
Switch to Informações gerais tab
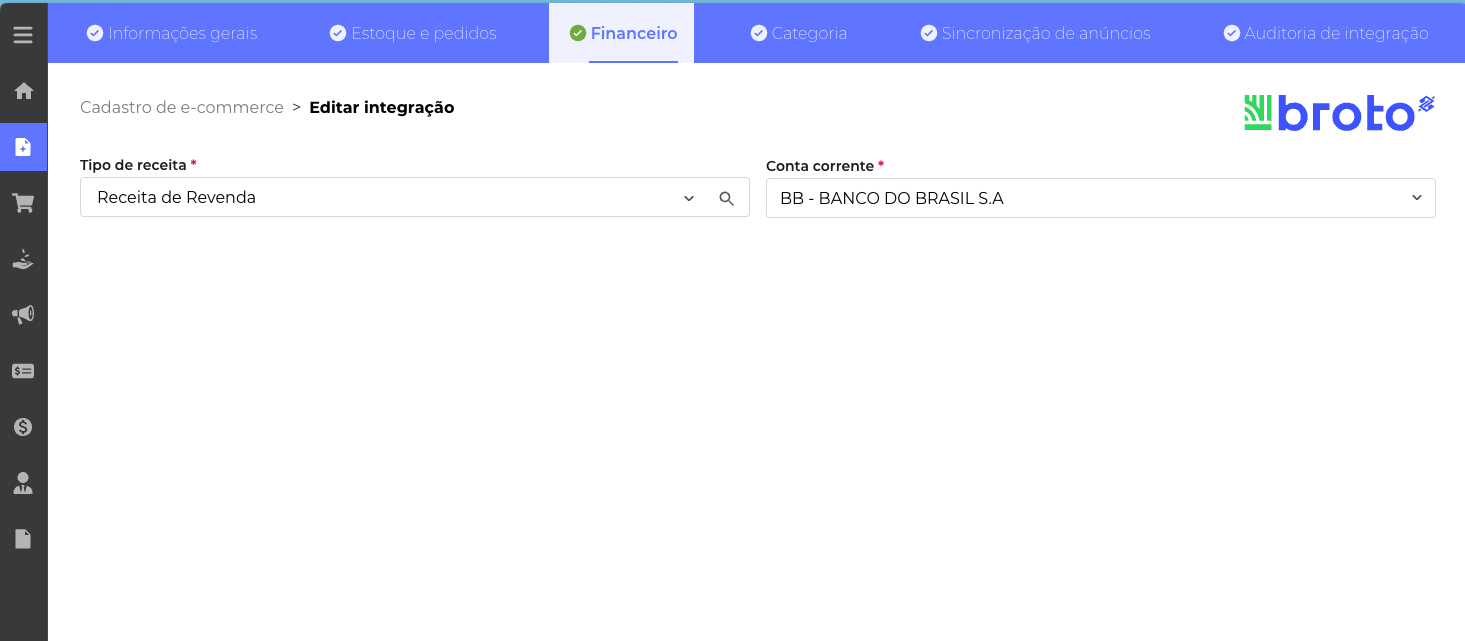172,33
